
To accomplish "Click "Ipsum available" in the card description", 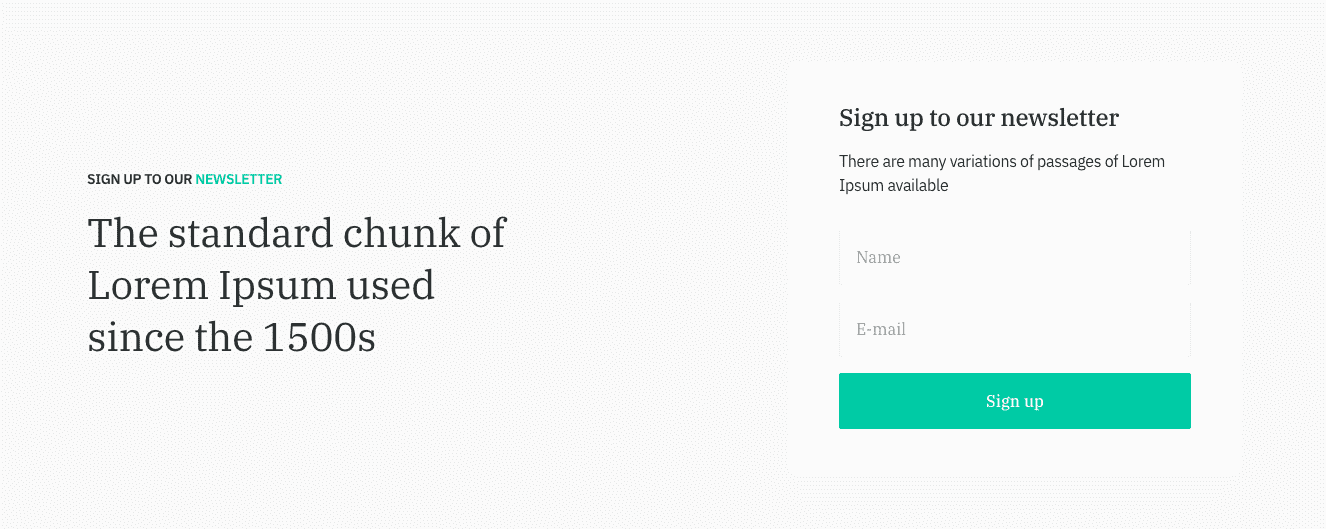I will pos(893,185).
